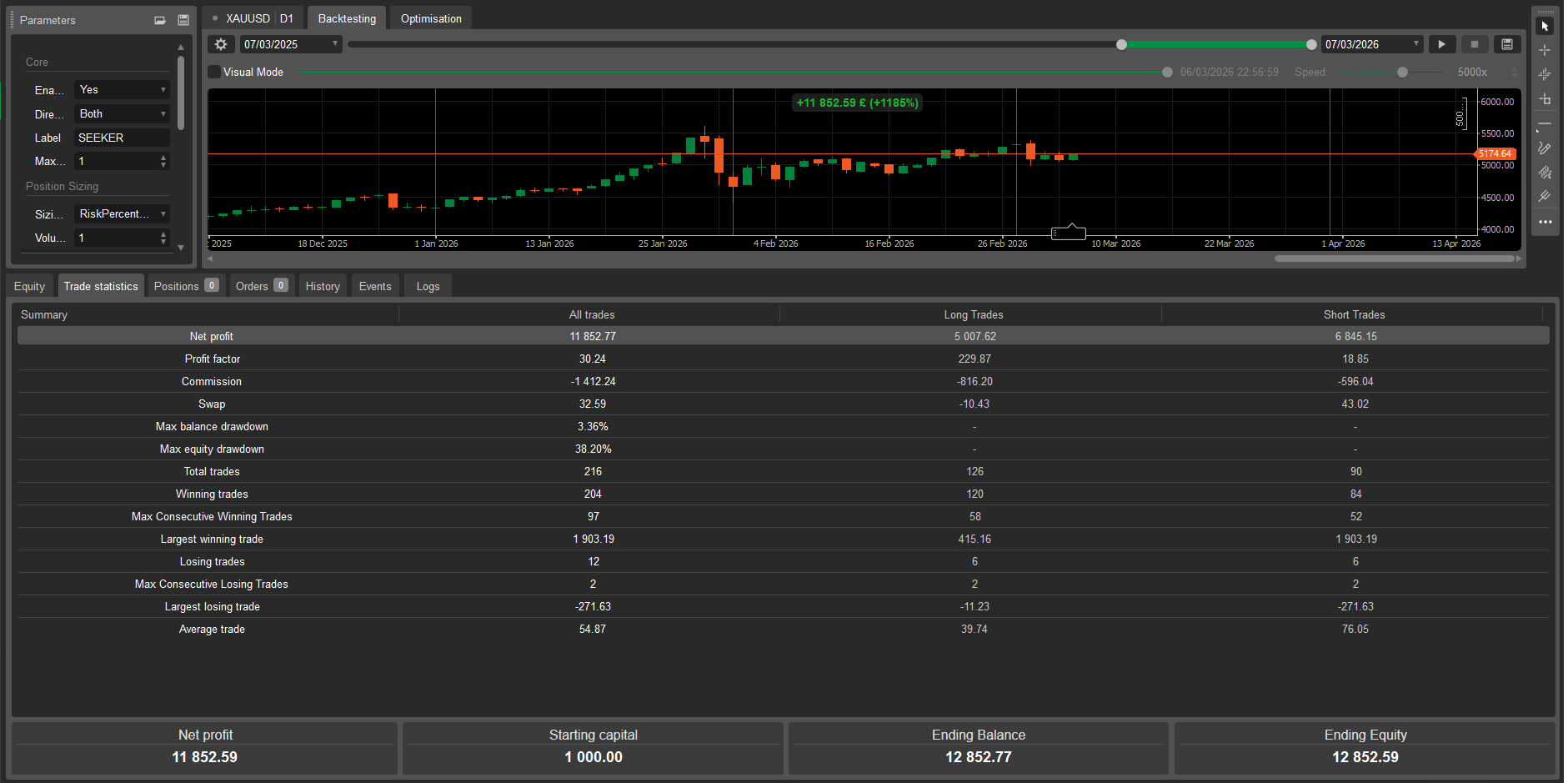Open backtesting settings via the gear icon
This screenshot has height=783, width=1568.
[x=220, y=43]
